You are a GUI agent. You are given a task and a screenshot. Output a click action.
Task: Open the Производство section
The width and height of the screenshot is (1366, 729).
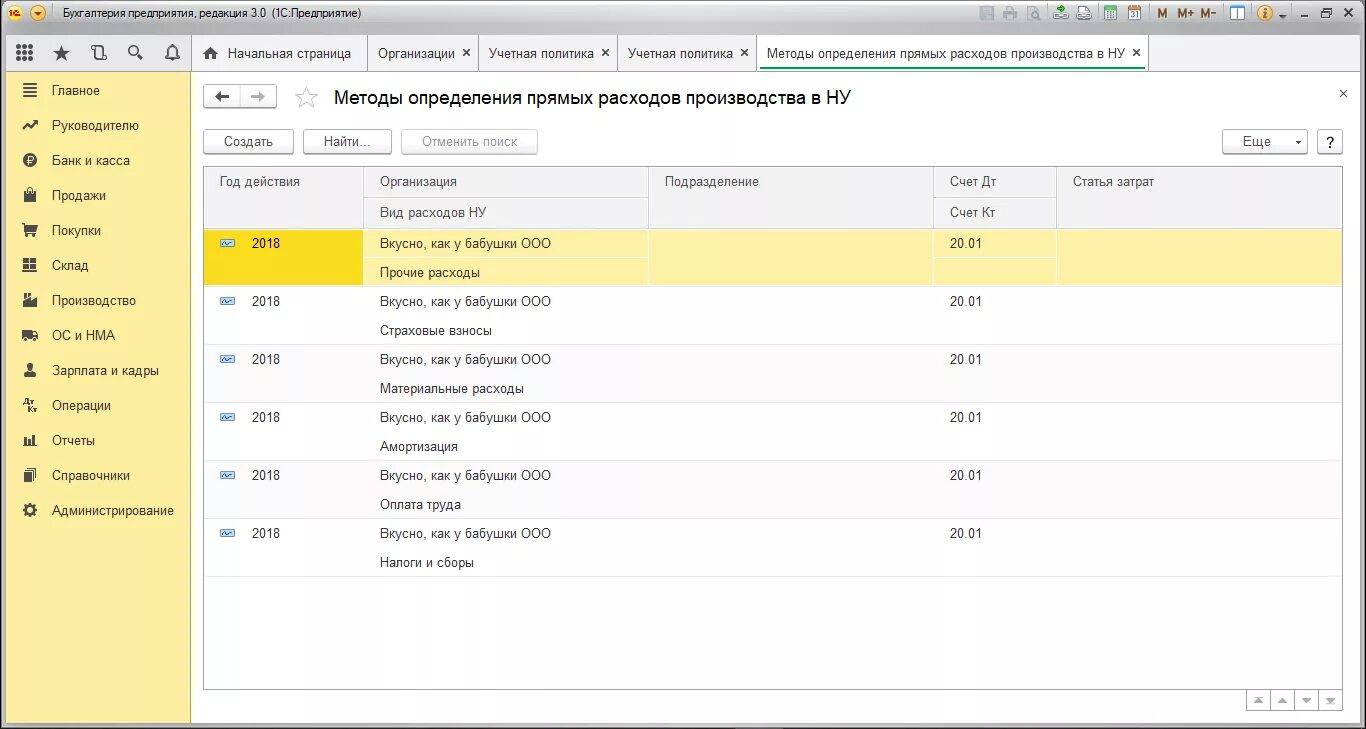coord(96,300)
